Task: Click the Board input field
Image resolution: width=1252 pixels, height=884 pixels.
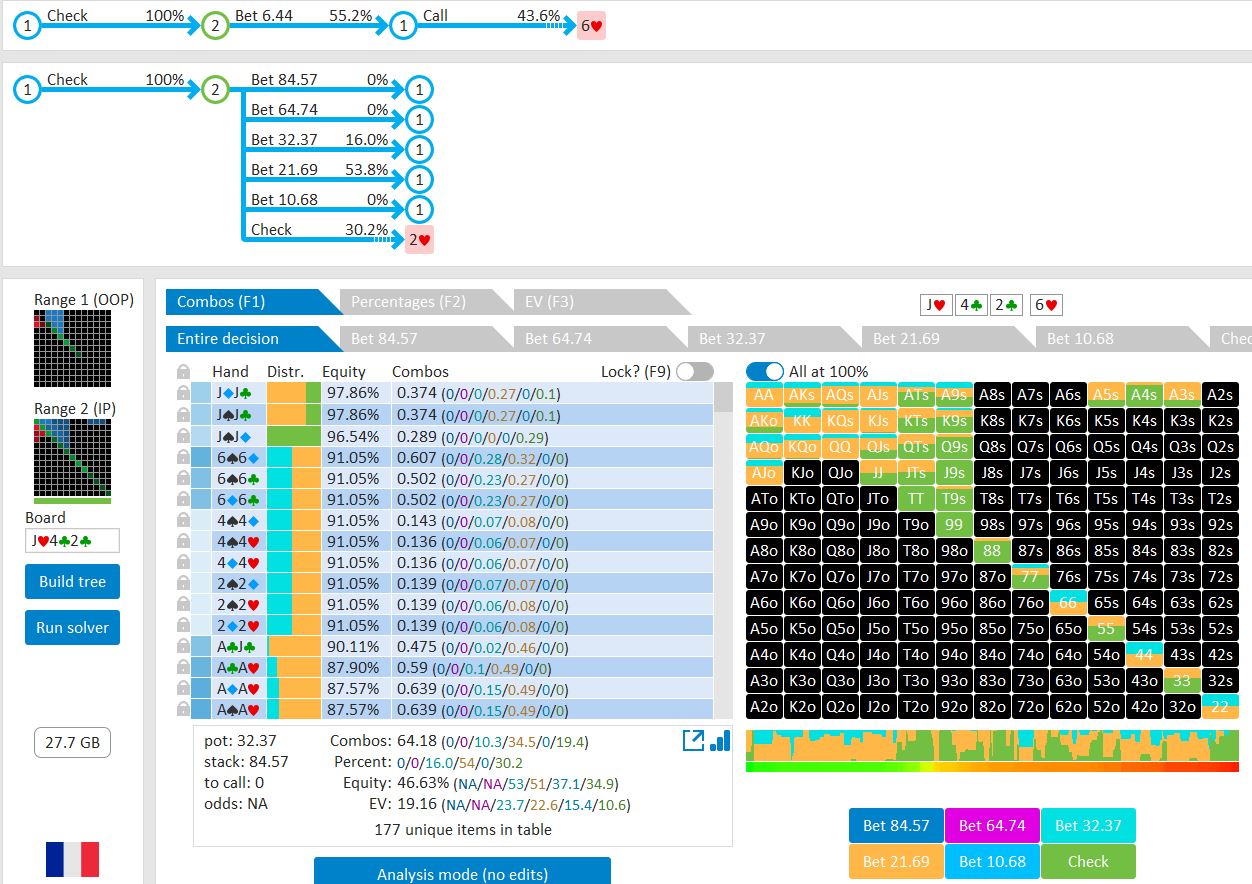Action: pyautogui.click(x=72, y=541)
